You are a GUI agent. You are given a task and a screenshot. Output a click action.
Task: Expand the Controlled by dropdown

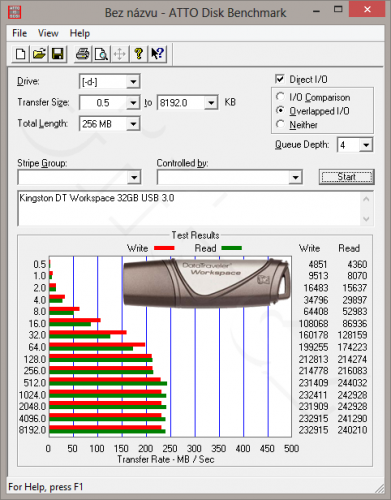[295, 177]
